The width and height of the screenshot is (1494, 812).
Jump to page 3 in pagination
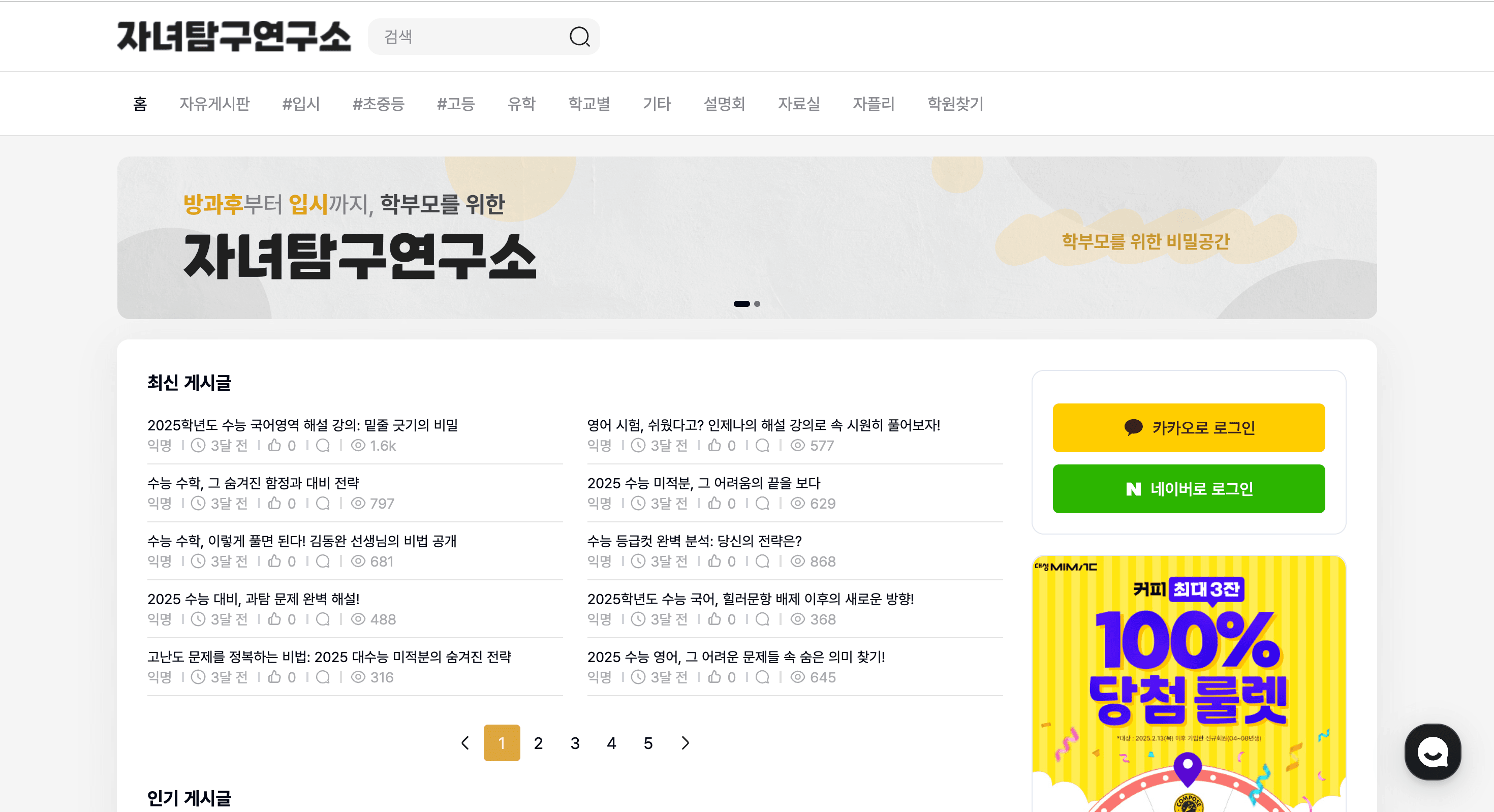tap(575, 743)
